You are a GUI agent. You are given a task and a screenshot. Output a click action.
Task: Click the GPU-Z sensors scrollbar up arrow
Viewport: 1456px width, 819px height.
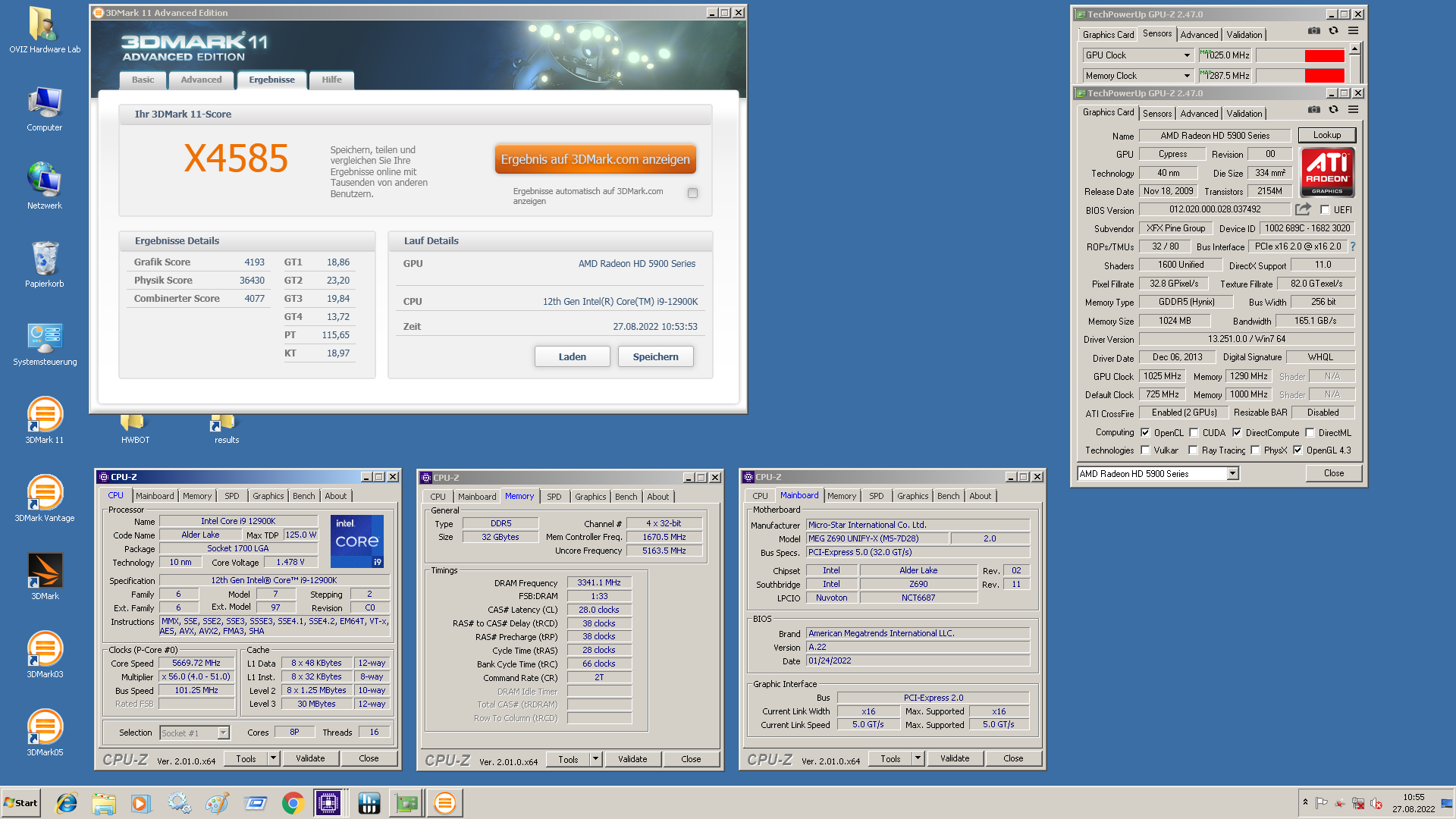tap(1355, 49)
